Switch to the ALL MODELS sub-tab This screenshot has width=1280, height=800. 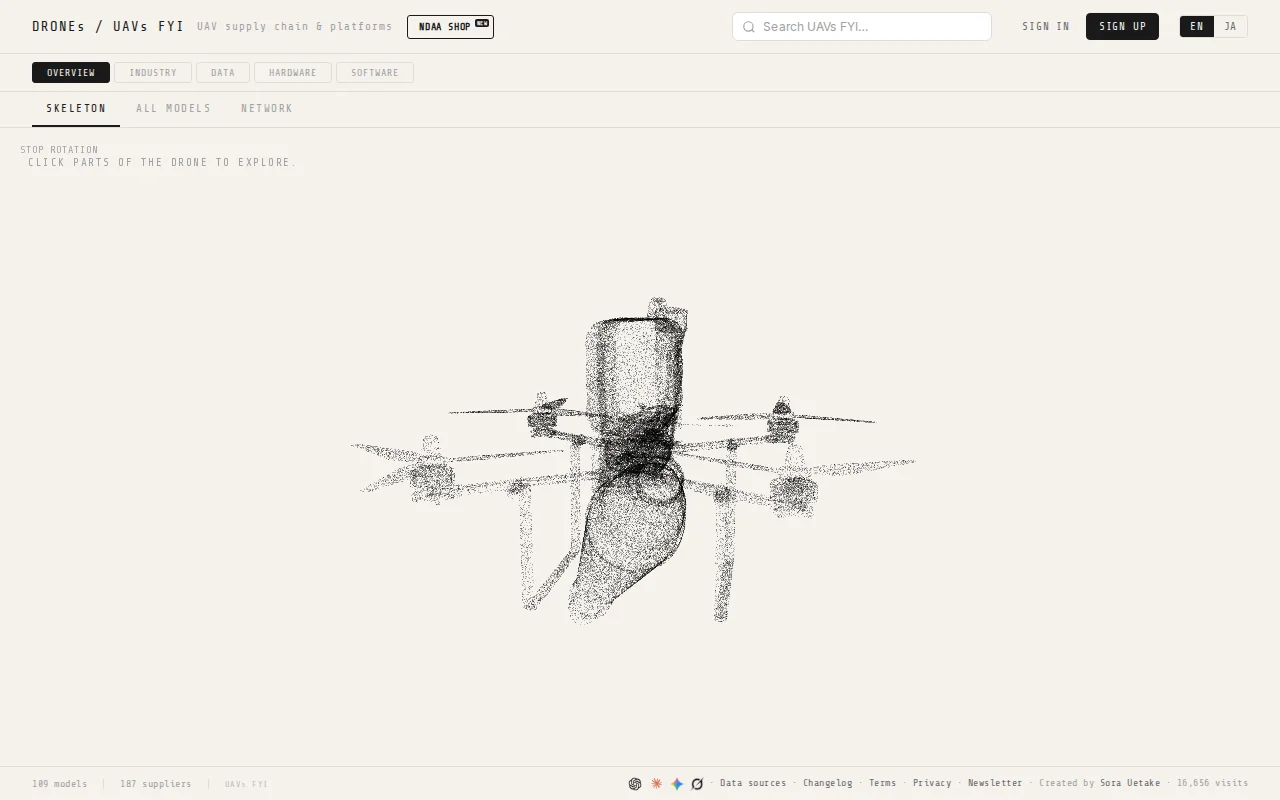pos(174,108)
